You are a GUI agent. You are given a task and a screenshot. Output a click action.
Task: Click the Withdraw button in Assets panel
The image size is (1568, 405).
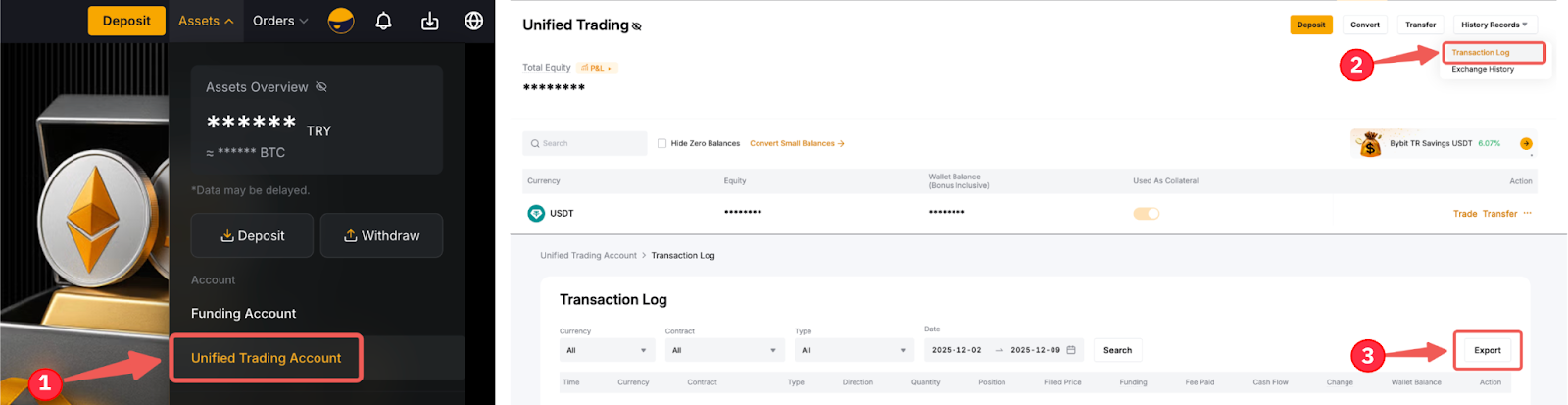(x=381, y=235)
